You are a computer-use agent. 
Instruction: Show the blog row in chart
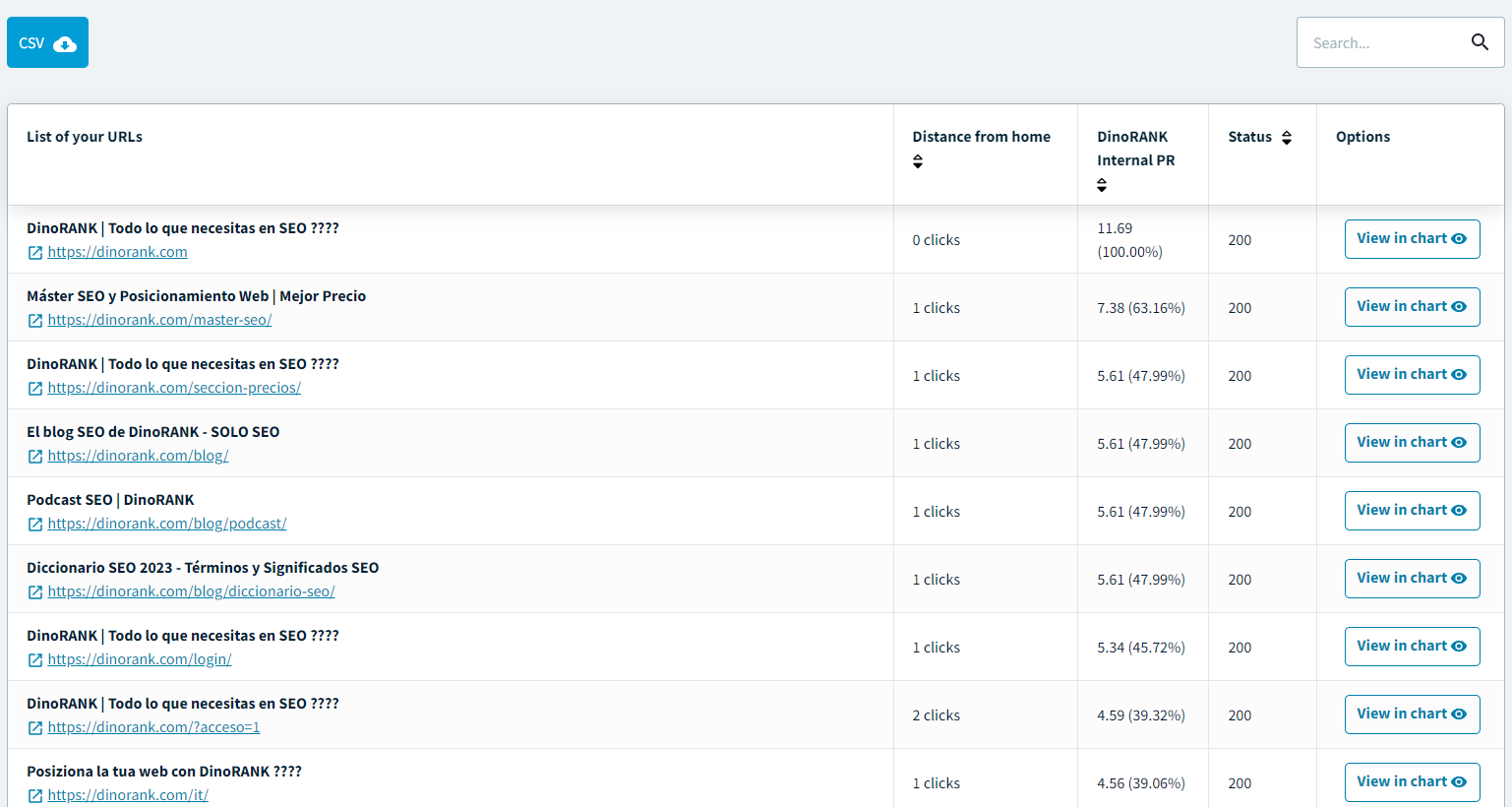click(1412, 443)
